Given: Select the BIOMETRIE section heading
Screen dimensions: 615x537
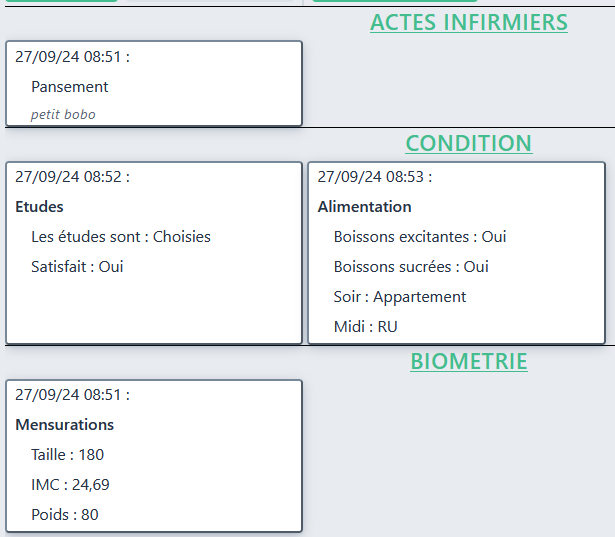Looking at the screenshot, I should coord(468,361).
